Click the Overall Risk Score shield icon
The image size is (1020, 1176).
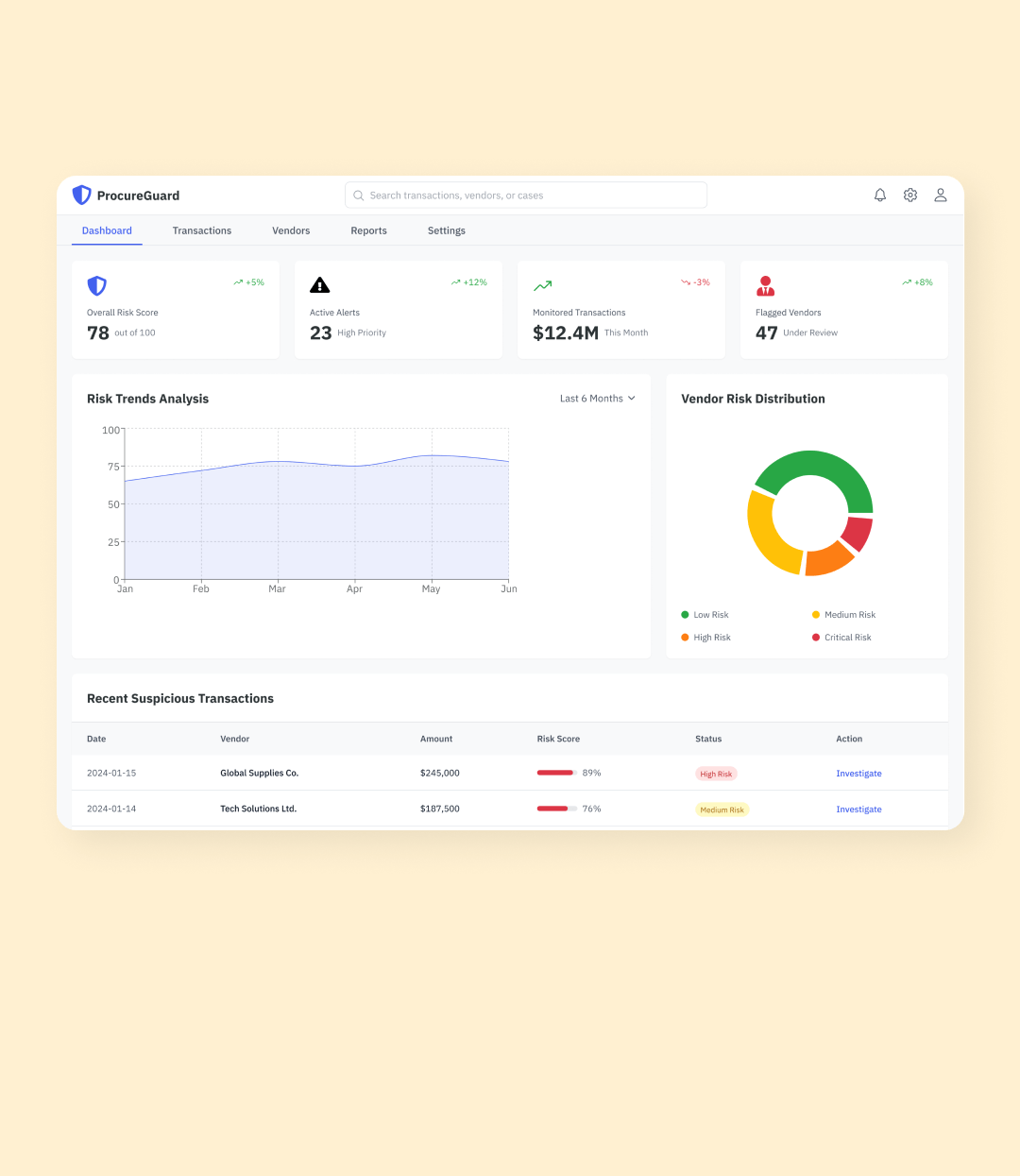coord(96,285)
